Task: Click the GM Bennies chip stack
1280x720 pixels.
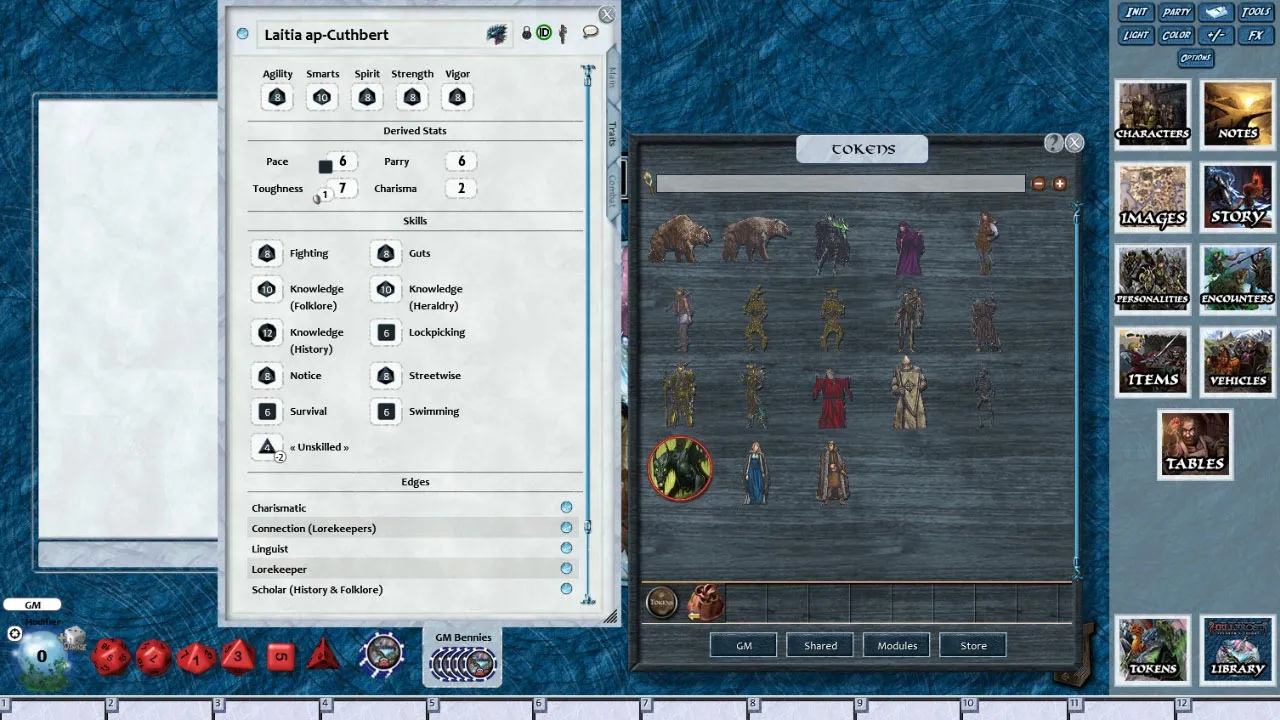Action: coord(462,663)
